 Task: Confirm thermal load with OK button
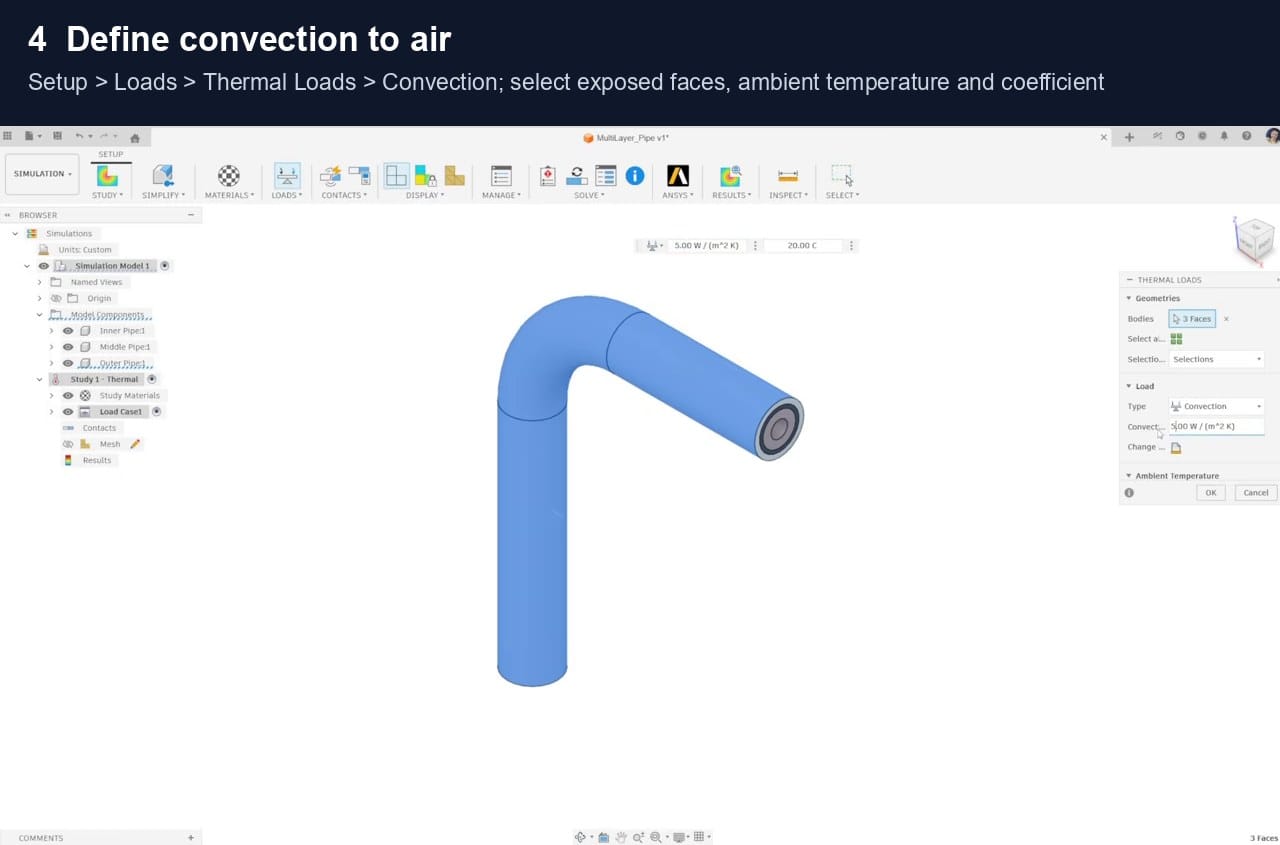[1210, 493]
